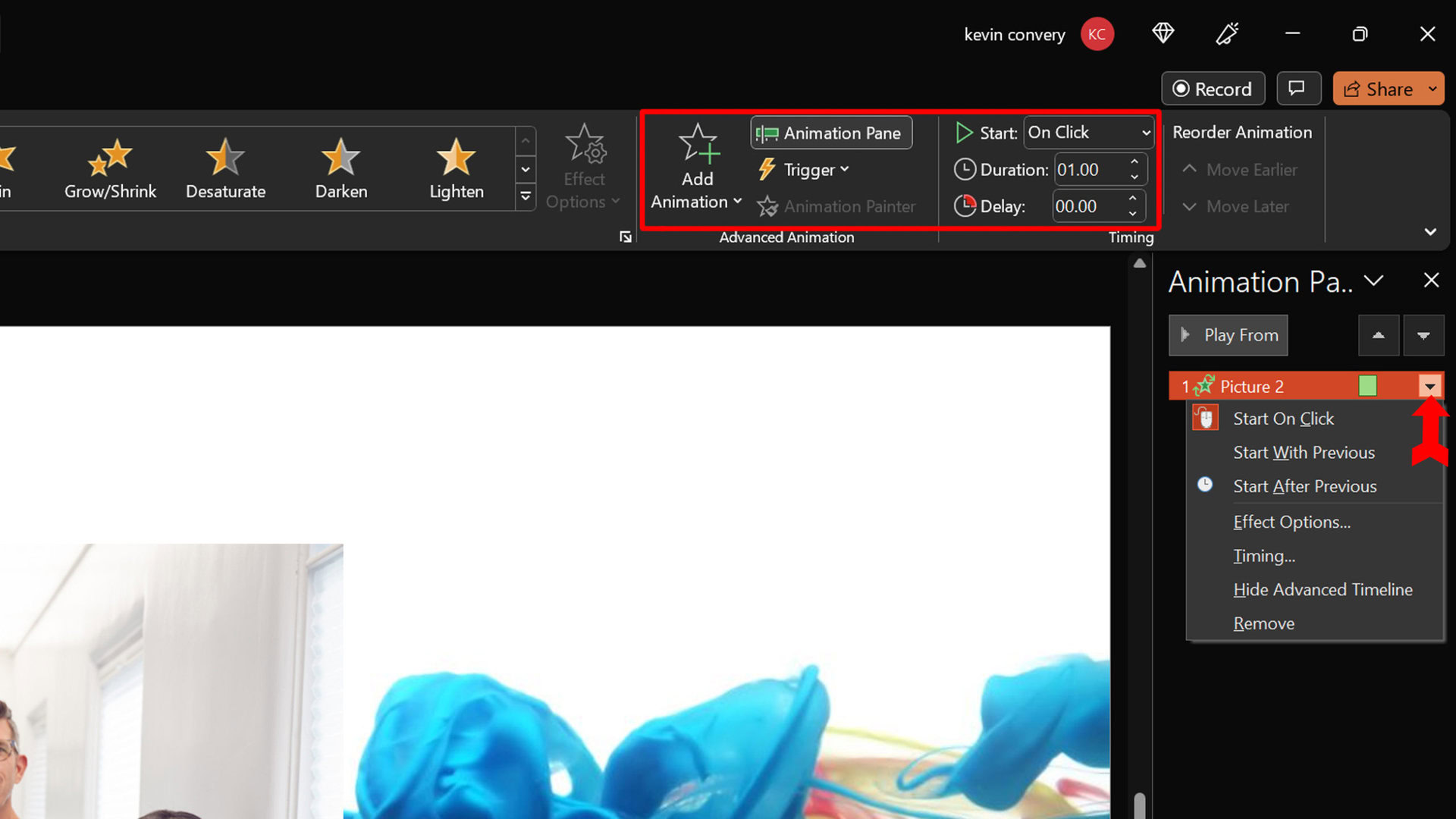The width and height of the screenshot is (1456, 819).
Task: Click Play From button
Action: (x=1227, y=334)
